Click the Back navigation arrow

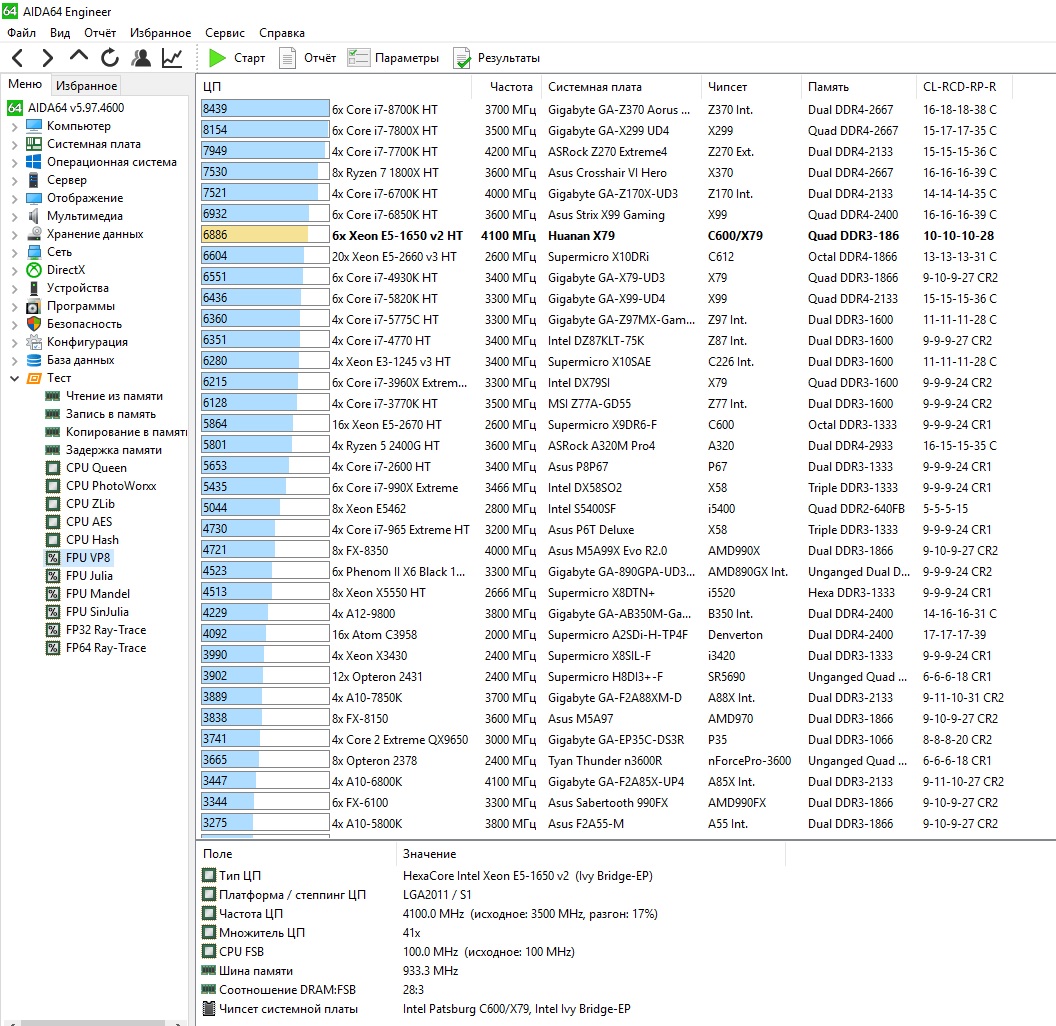tap(18, 58)
